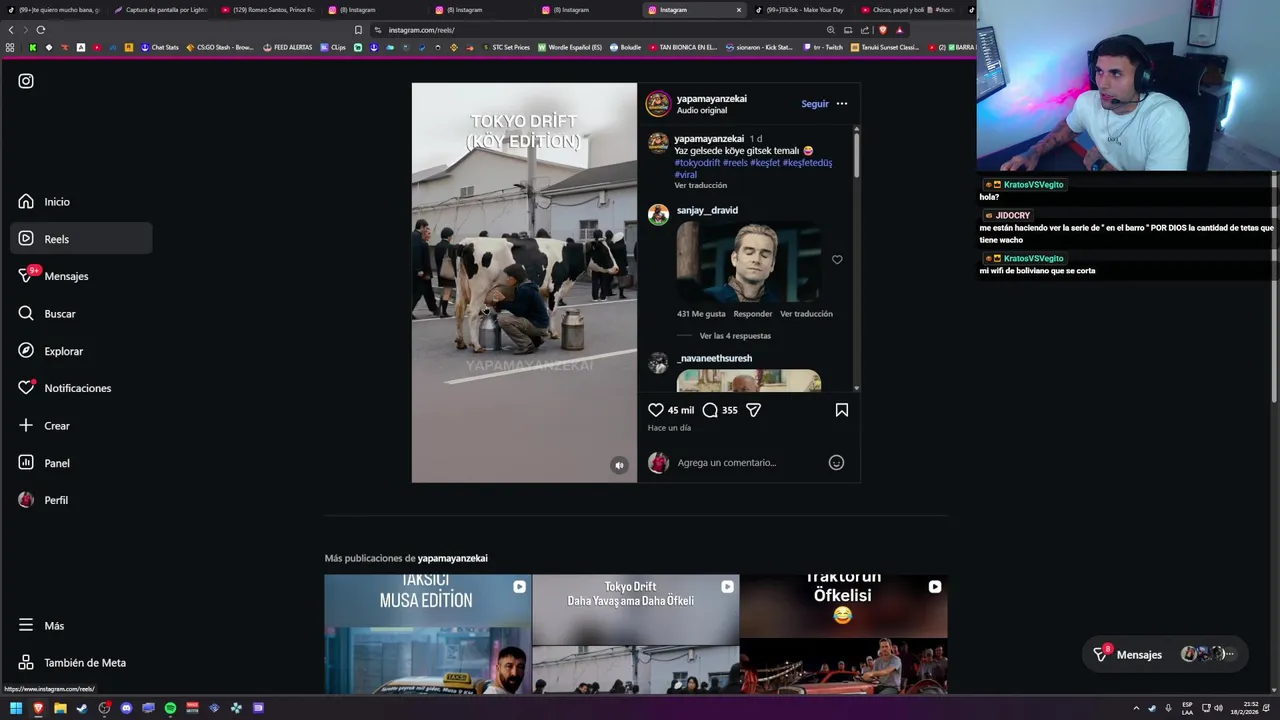
Task: Open post options three-dot menu
Action: (842, 104)
